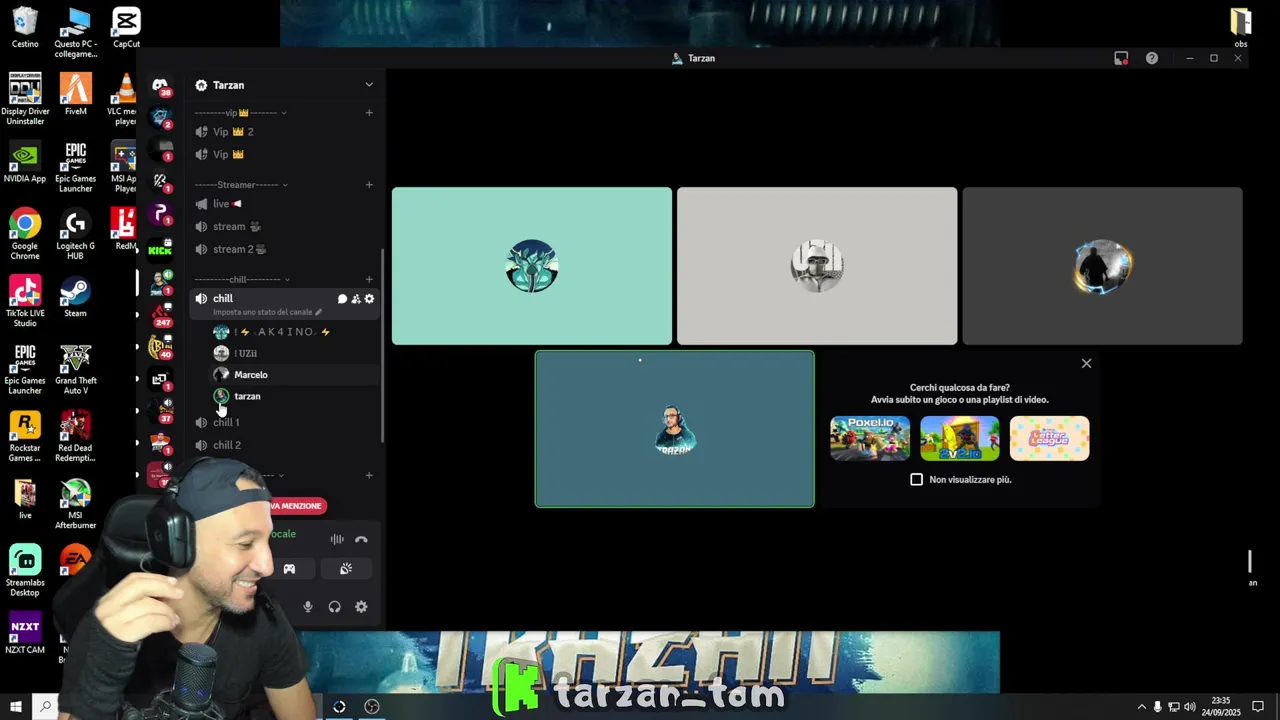Open NVIDIA App desktop icon

25,163
